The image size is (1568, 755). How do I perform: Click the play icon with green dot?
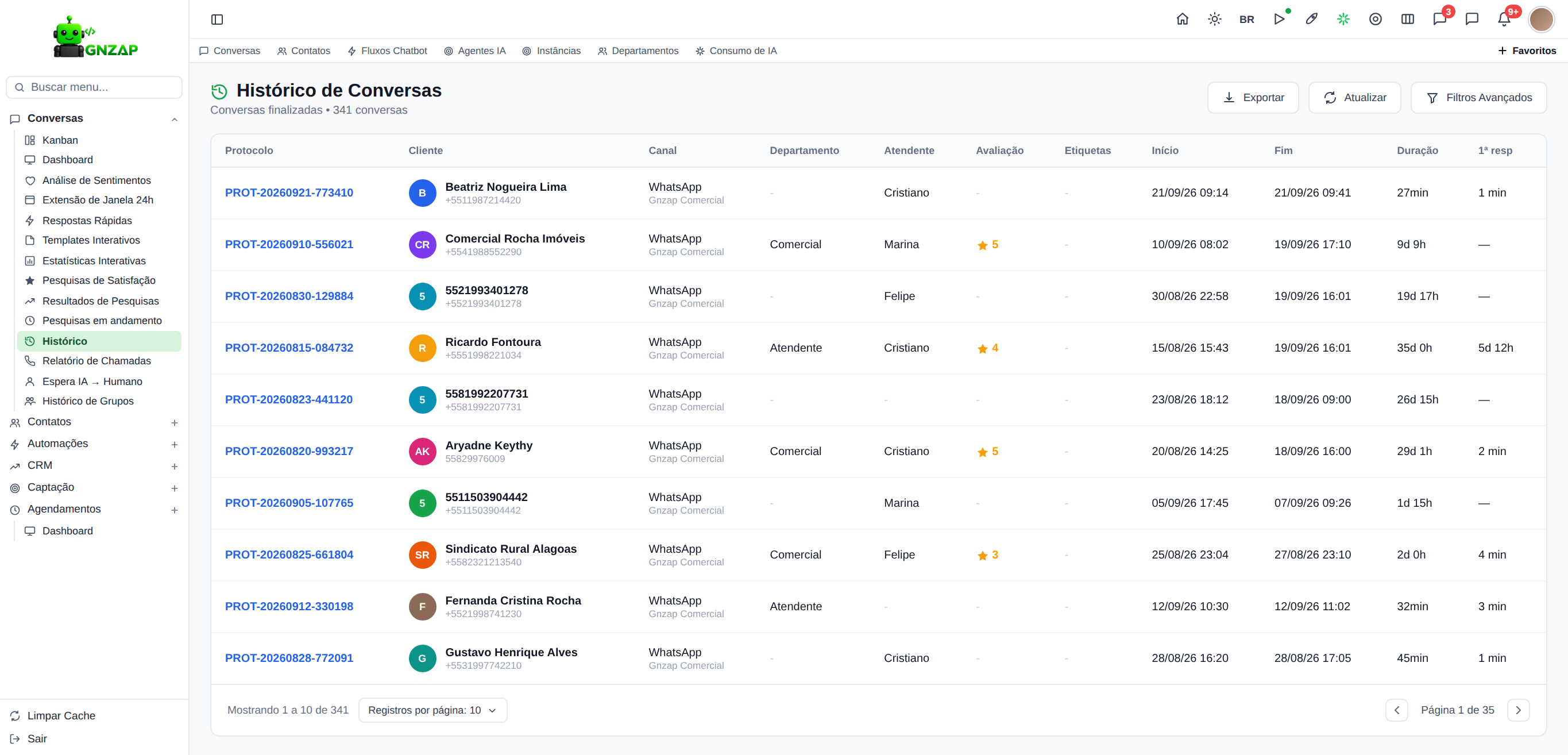point(1279,20)
